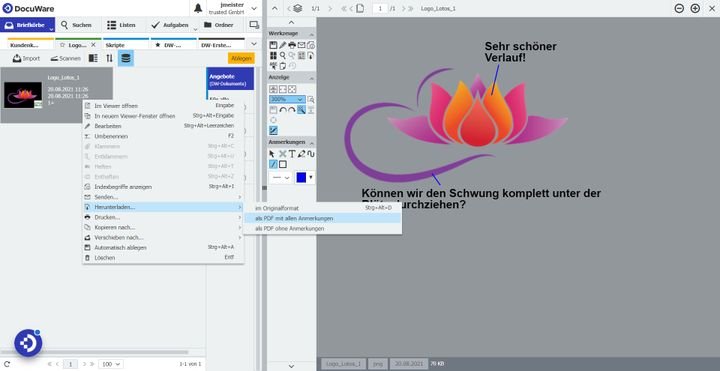Zoom in with the plus button
The image size is (720, 371).
pyautogui.click(x=695, y=8)
